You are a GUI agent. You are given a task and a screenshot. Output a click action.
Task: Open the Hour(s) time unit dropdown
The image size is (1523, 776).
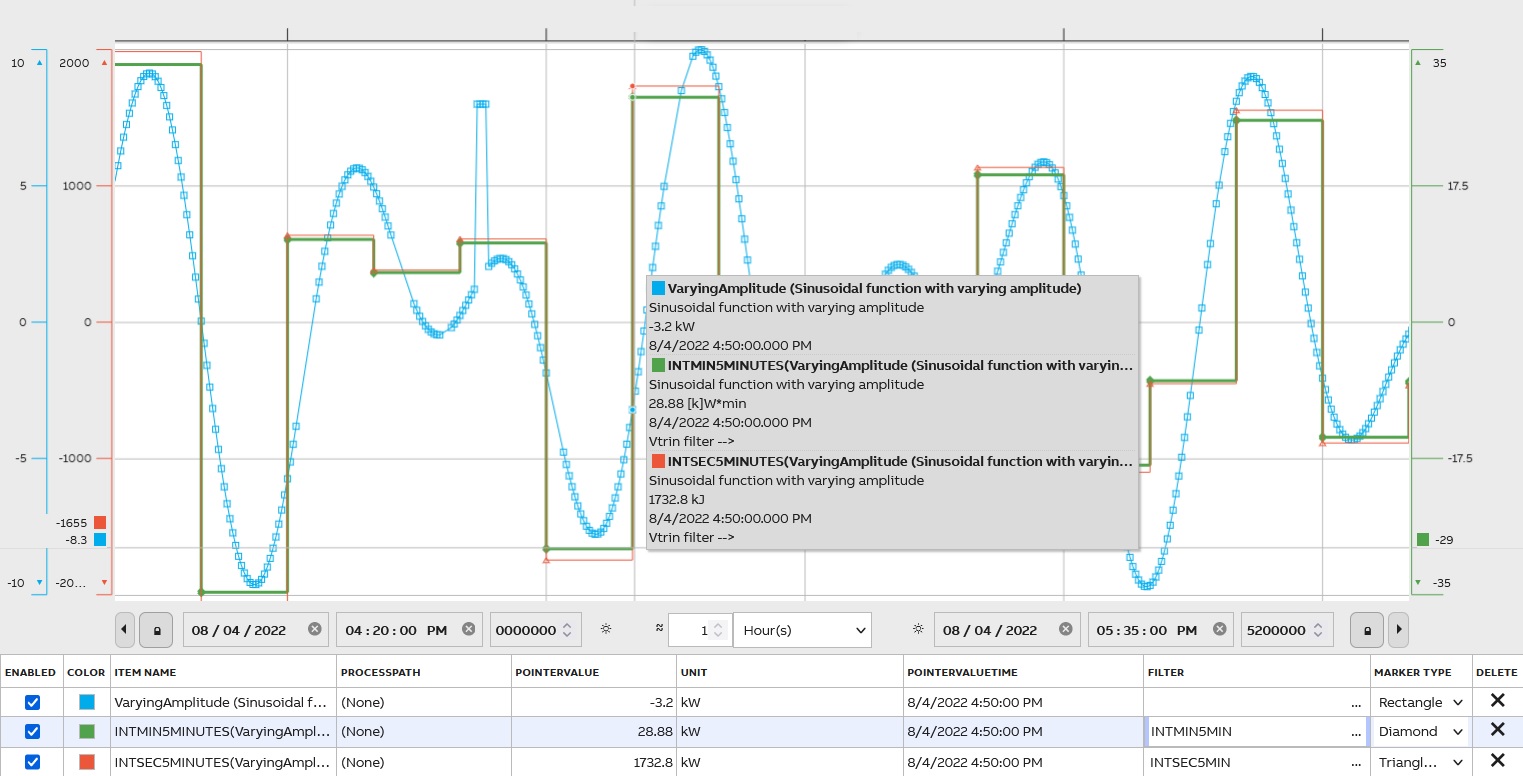(802, 630)
